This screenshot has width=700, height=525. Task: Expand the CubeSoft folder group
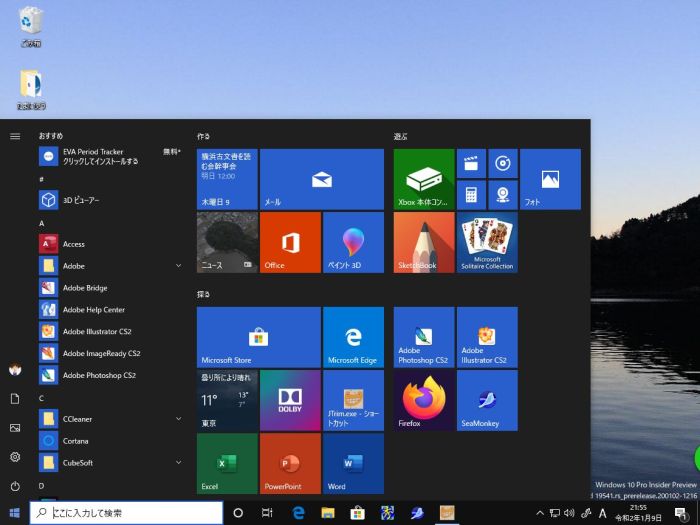pyautogui.click(x=110, y=463)
